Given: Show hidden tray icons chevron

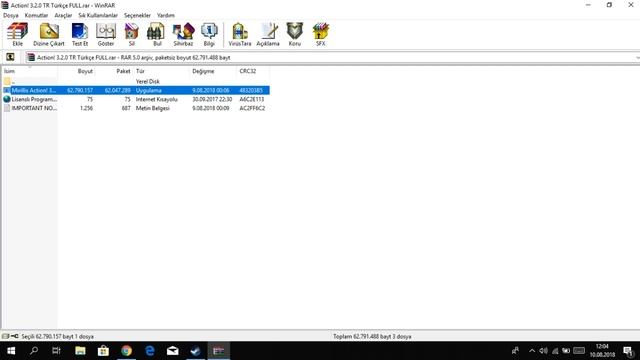Looking at the screenshot, I should (532, 351).
